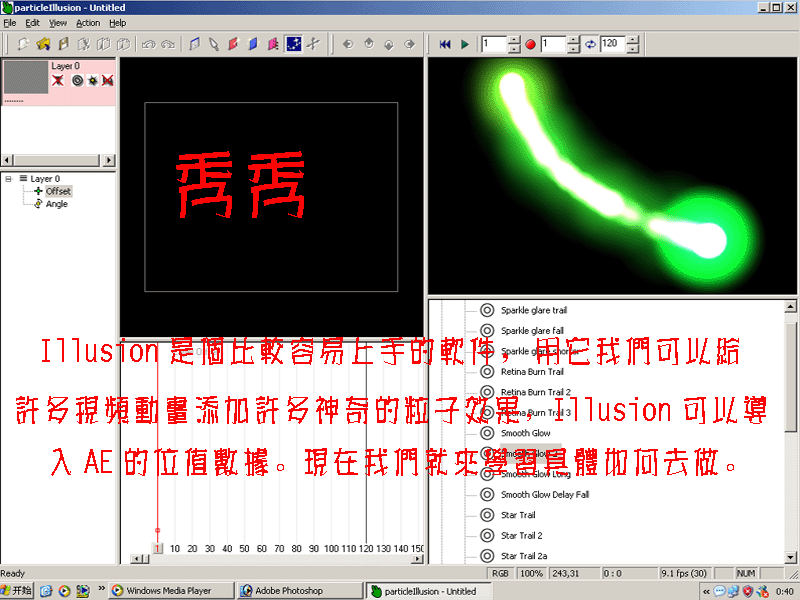Click the nudge up arrow icon
The width and height of the screenshot is (800, 600).
click(x=369, y=44)
